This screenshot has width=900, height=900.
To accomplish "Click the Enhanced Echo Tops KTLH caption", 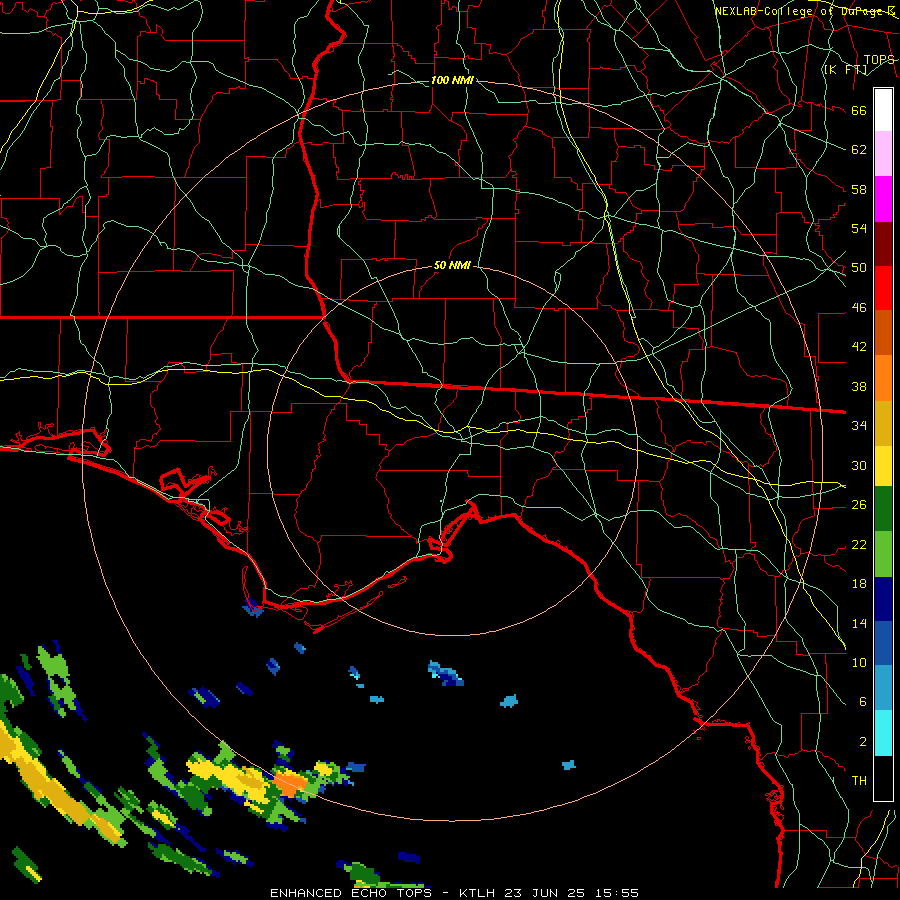I will [454, 893].
